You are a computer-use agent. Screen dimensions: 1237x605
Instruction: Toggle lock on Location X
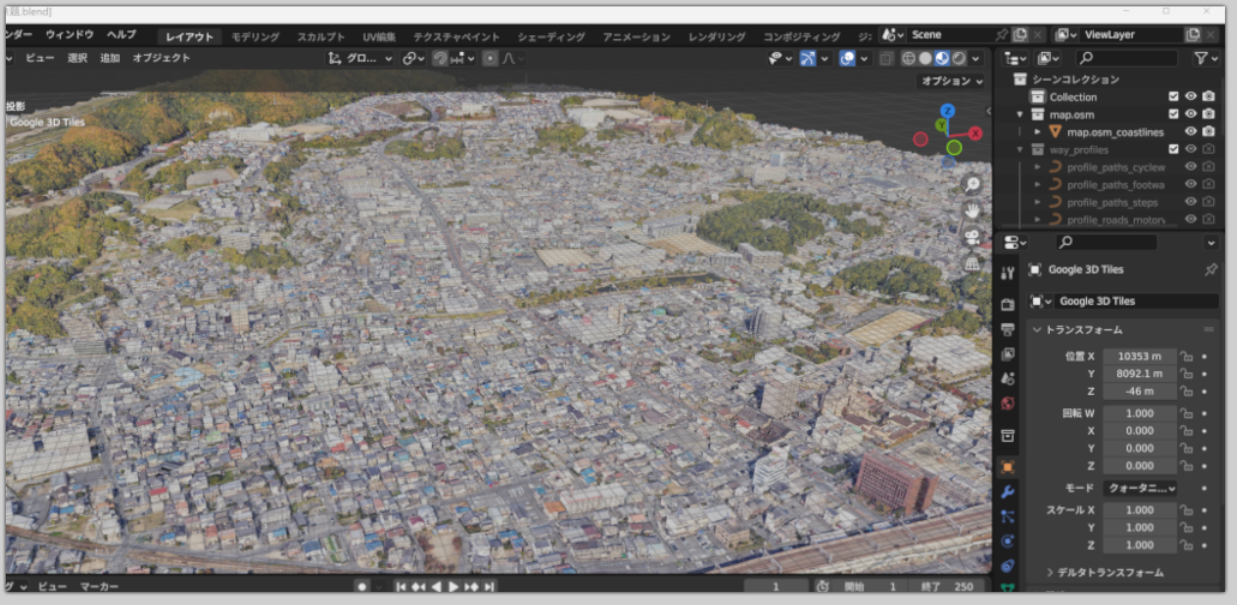click(x=1187, y=356)
